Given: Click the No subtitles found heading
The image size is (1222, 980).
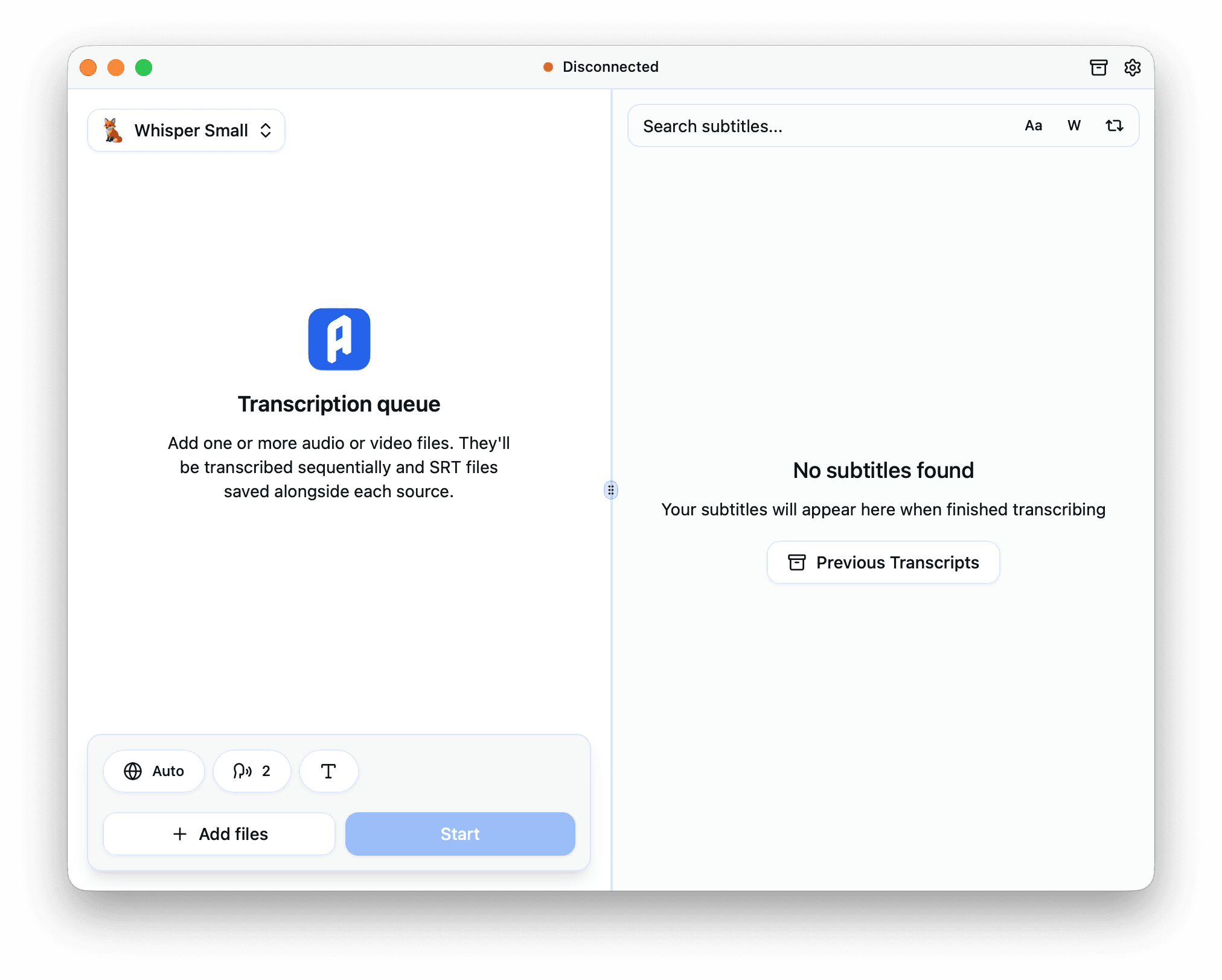Looking at the screenshot, I should point(883,470).
